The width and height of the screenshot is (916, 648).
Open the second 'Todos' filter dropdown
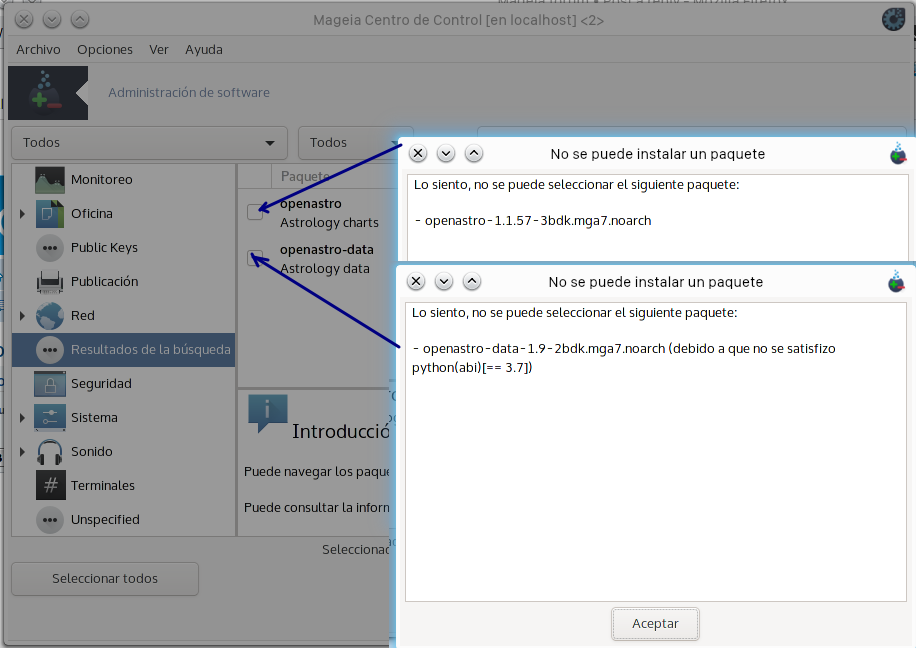355,143
